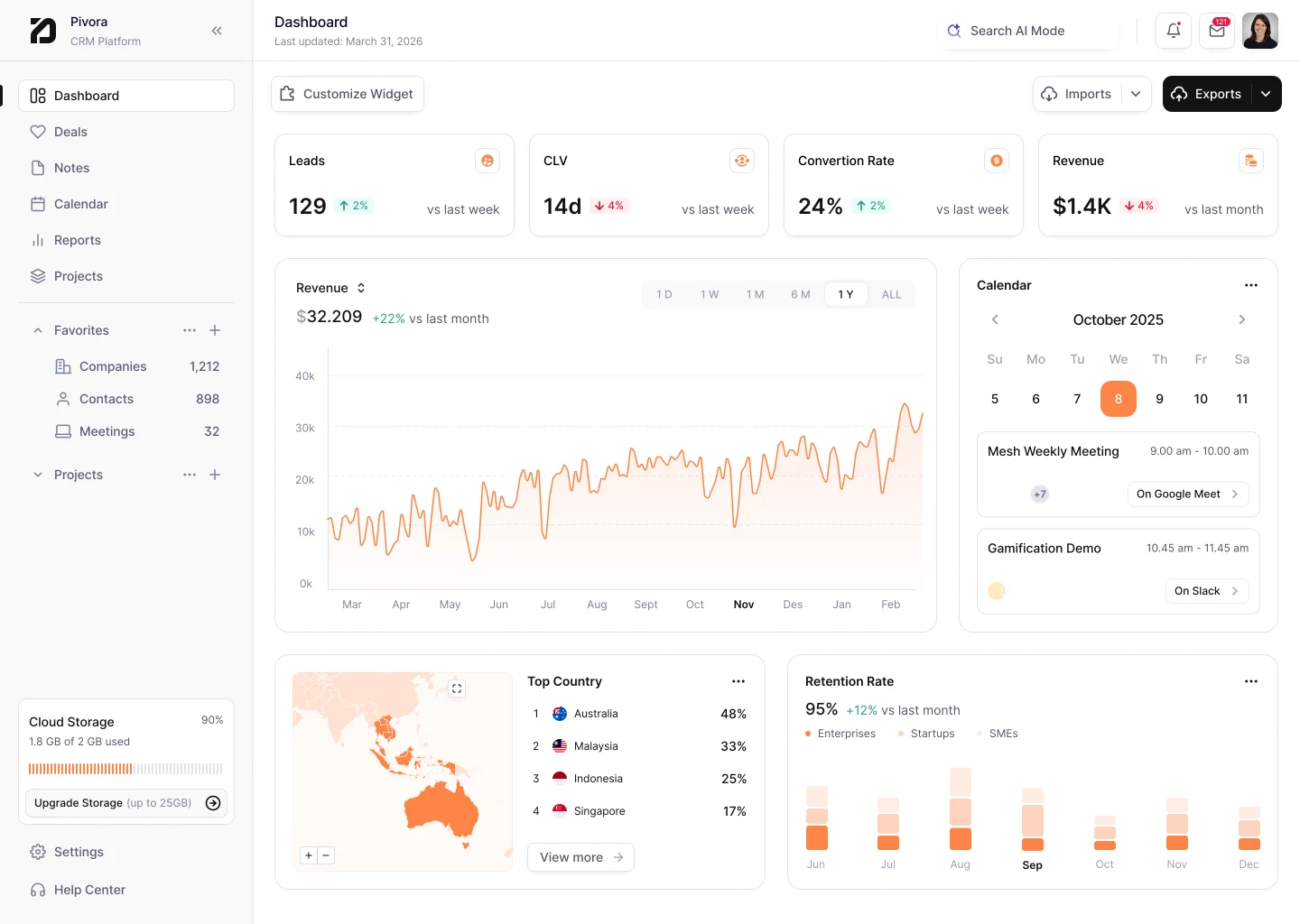
Task: Click the Convertion Rate card icon
Action: pyautogui.click(x=997, y=161)
